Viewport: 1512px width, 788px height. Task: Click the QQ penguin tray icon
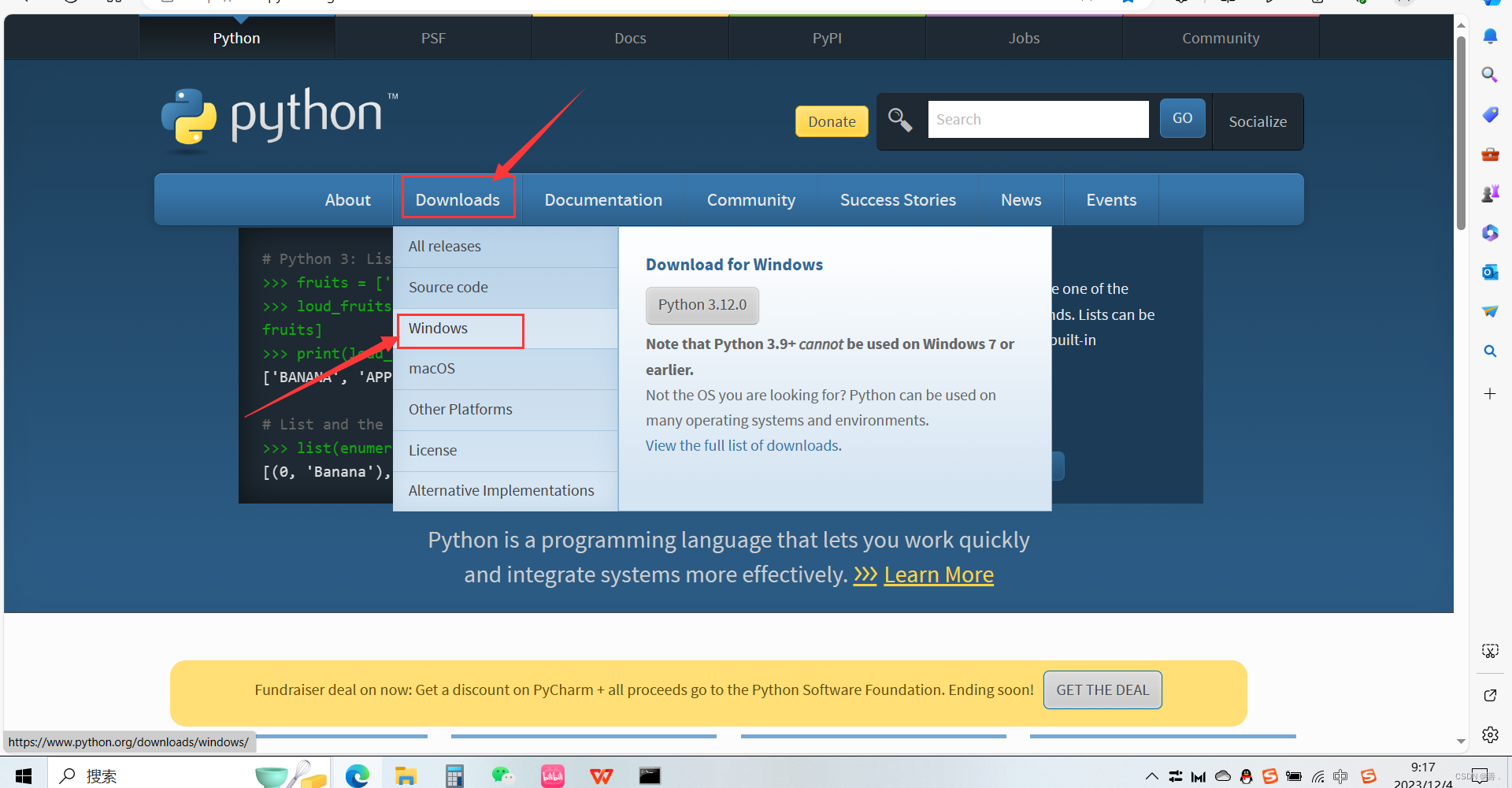click(x=1246, y=776)
